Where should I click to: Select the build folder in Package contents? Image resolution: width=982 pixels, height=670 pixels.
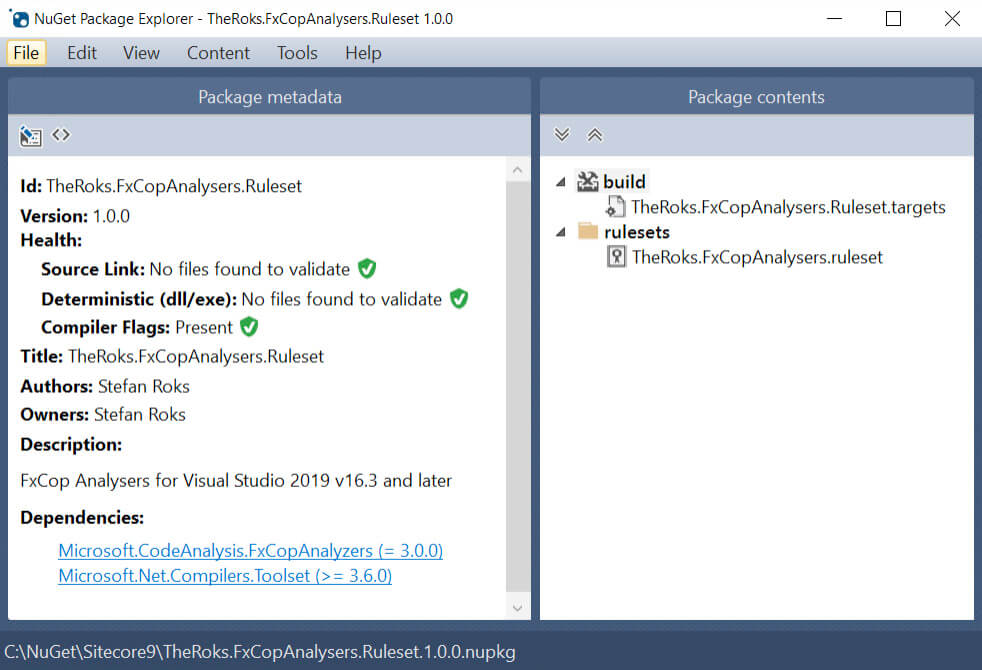(x=624, y=182)
